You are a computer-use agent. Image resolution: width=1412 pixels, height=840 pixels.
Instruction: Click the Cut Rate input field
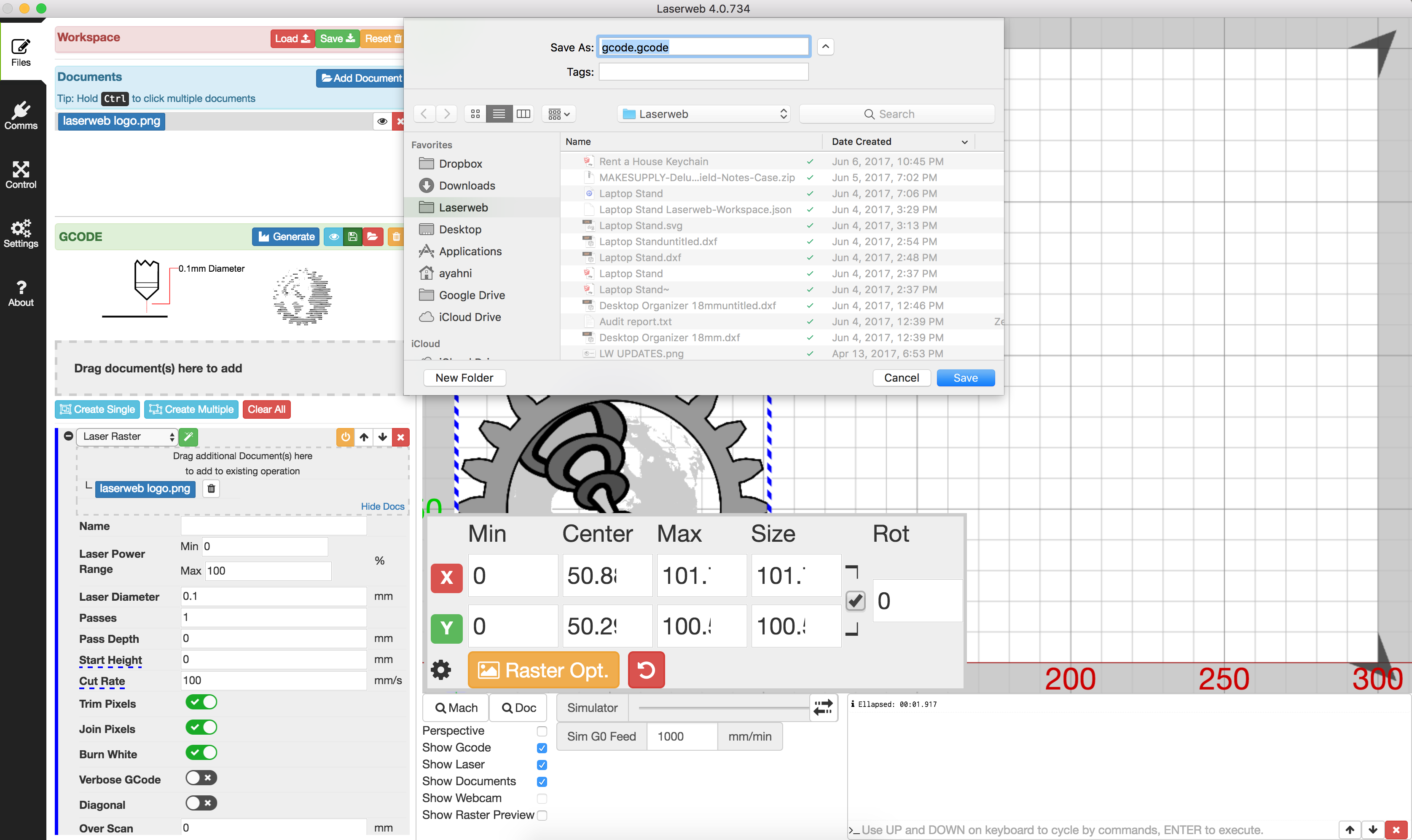point(274,680)
